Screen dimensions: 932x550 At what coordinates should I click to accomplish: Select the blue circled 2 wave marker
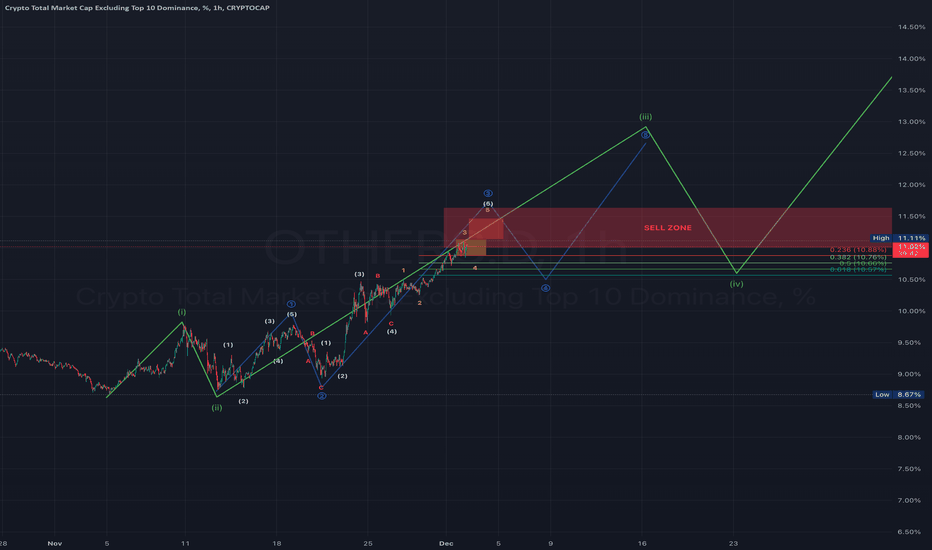click(322, 396)
